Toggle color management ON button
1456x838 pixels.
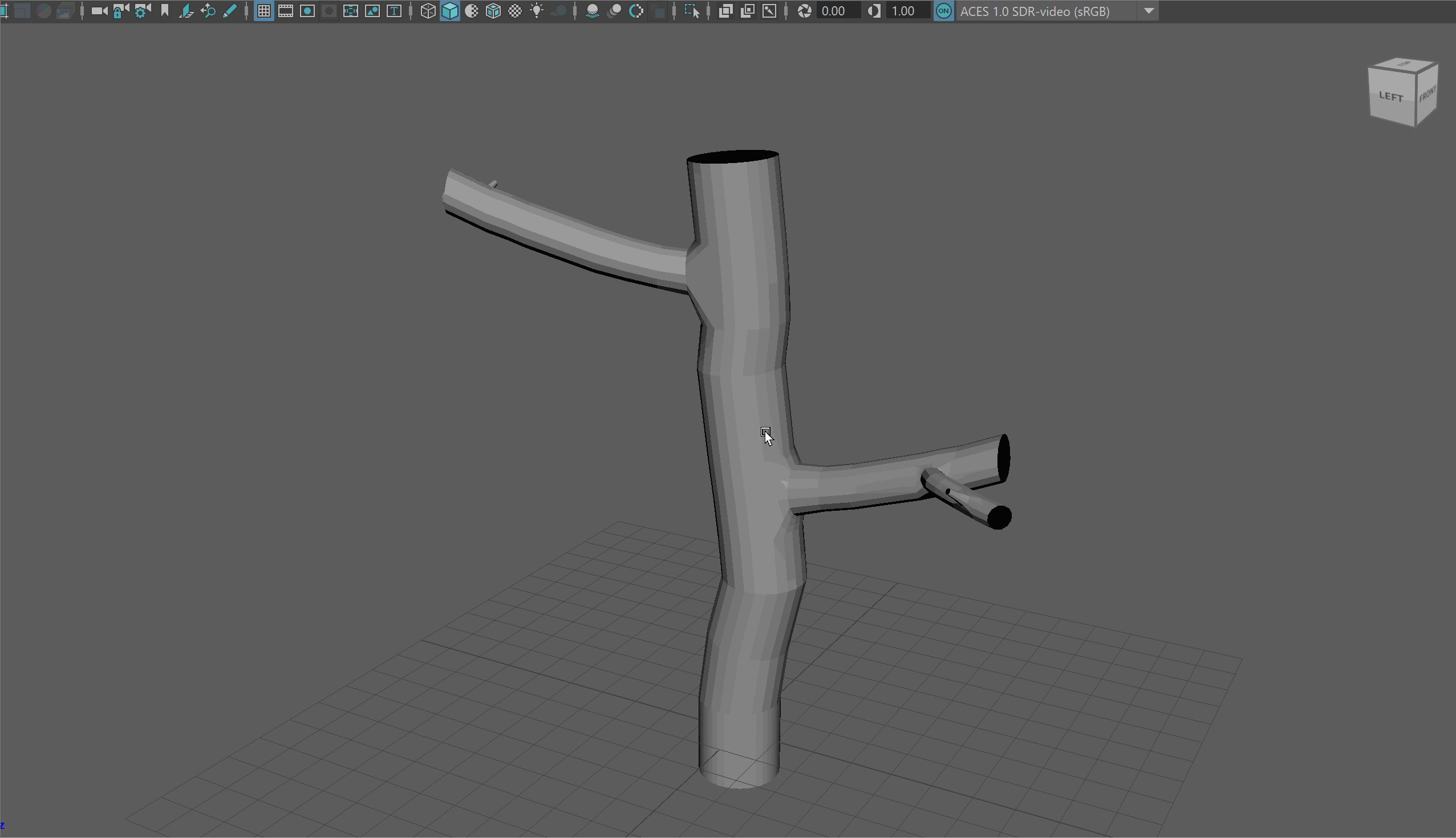(943, 11)
